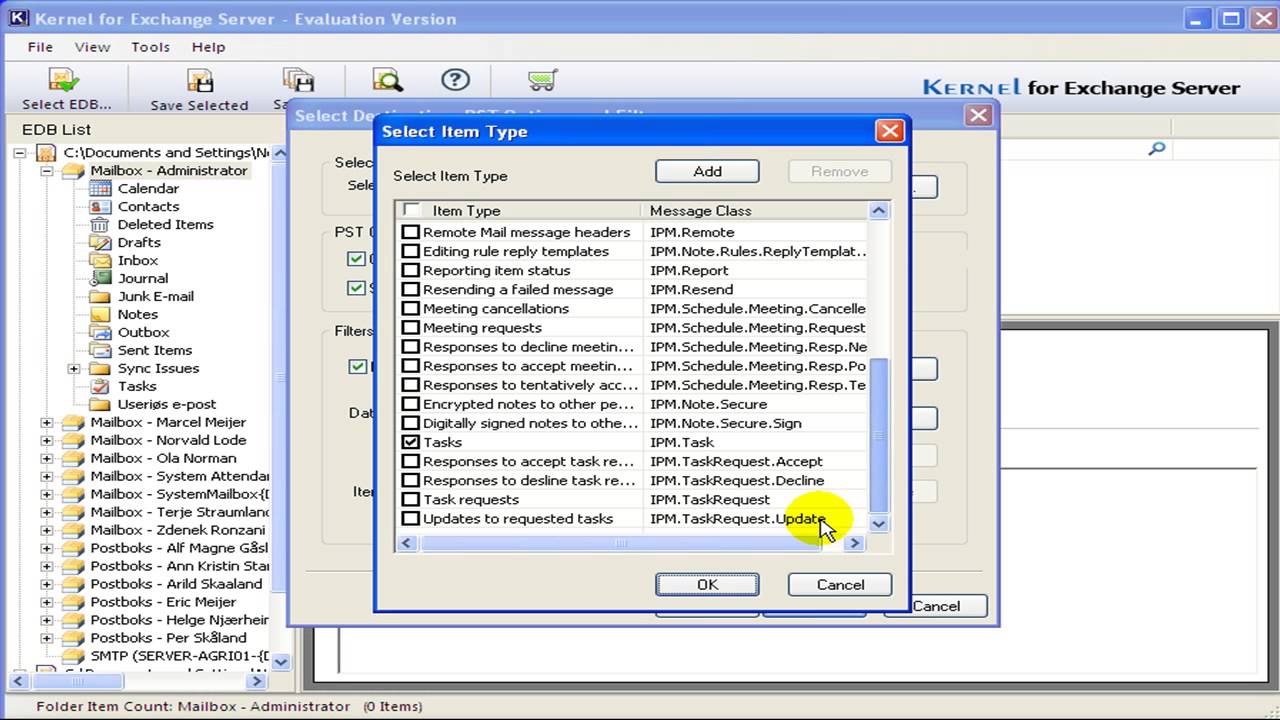
Task: Collapse the C:\Documents and Settings root node
Action: pyautogui.click(x=20, y=153)
